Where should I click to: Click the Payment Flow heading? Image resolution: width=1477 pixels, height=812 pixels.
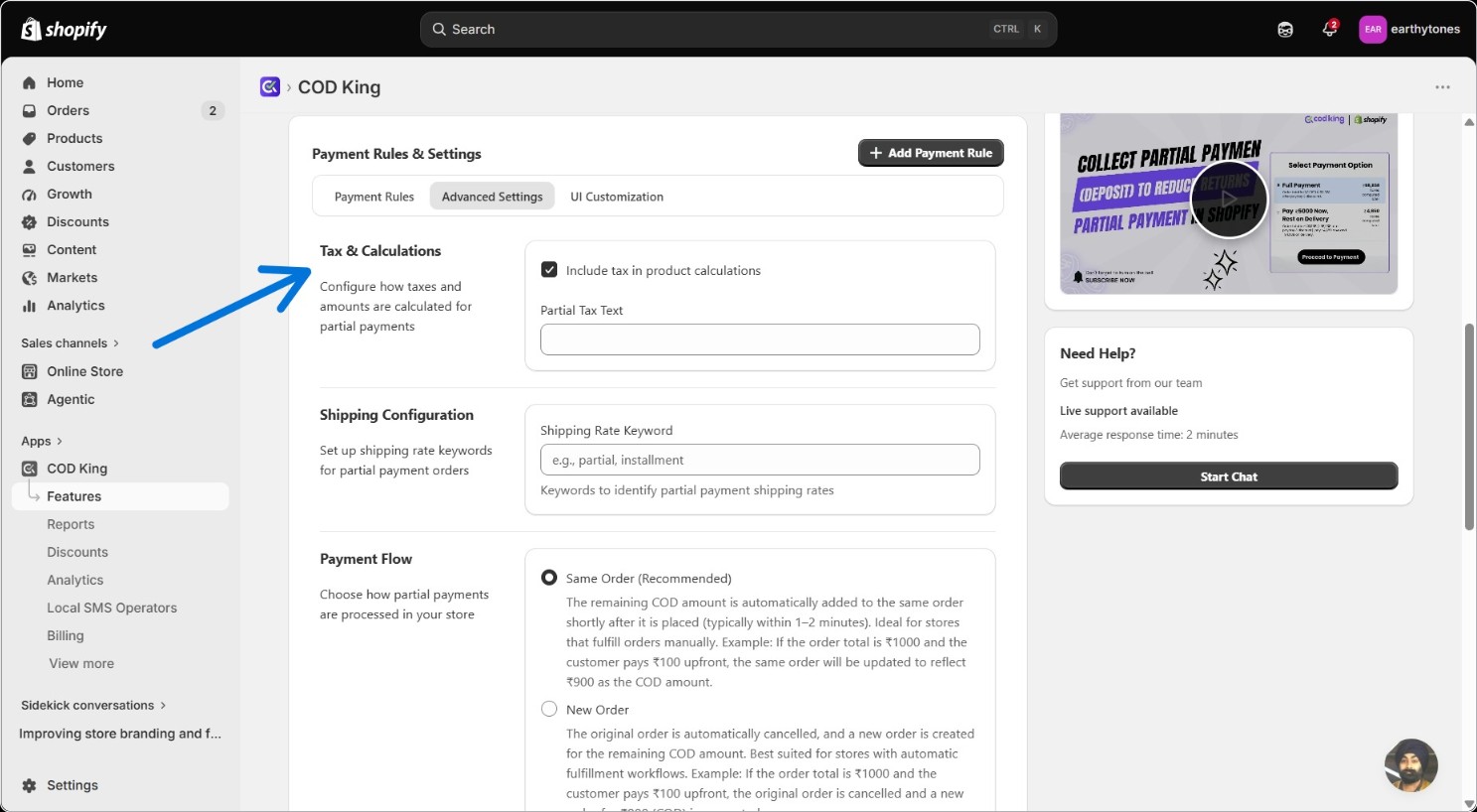pyautogui.click(x=366, y=559)
